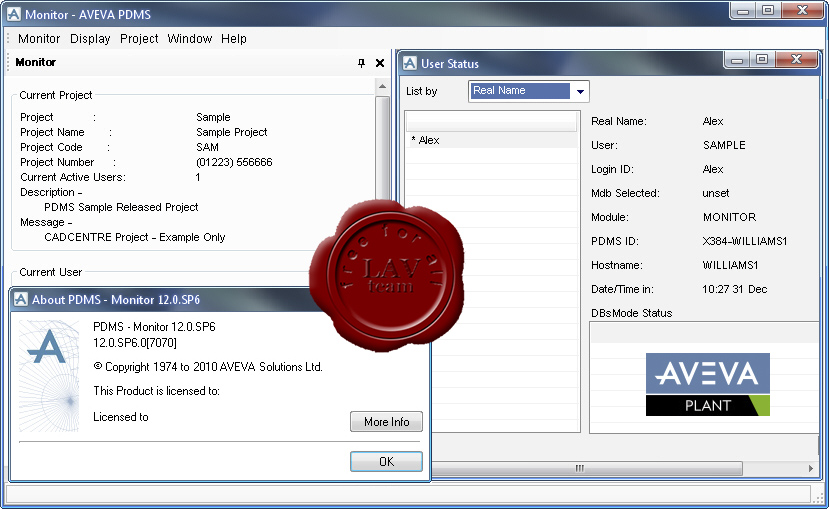Viewport: 829px width, 509px height.
Task: Click Date/Time in value 10:27 31 Dec
Action: click(x=734, y=289)
